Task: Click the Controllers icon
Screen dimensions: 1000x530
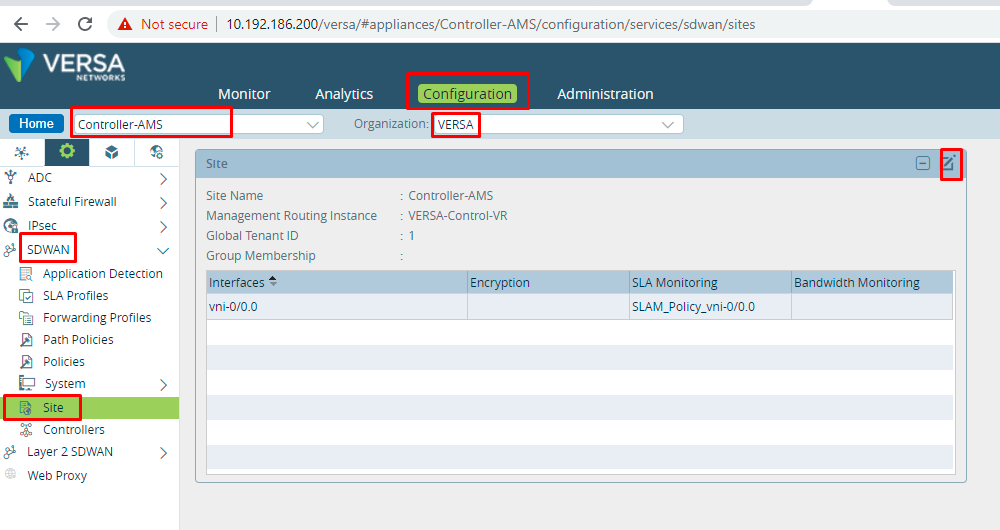Action: coord(26,430)
